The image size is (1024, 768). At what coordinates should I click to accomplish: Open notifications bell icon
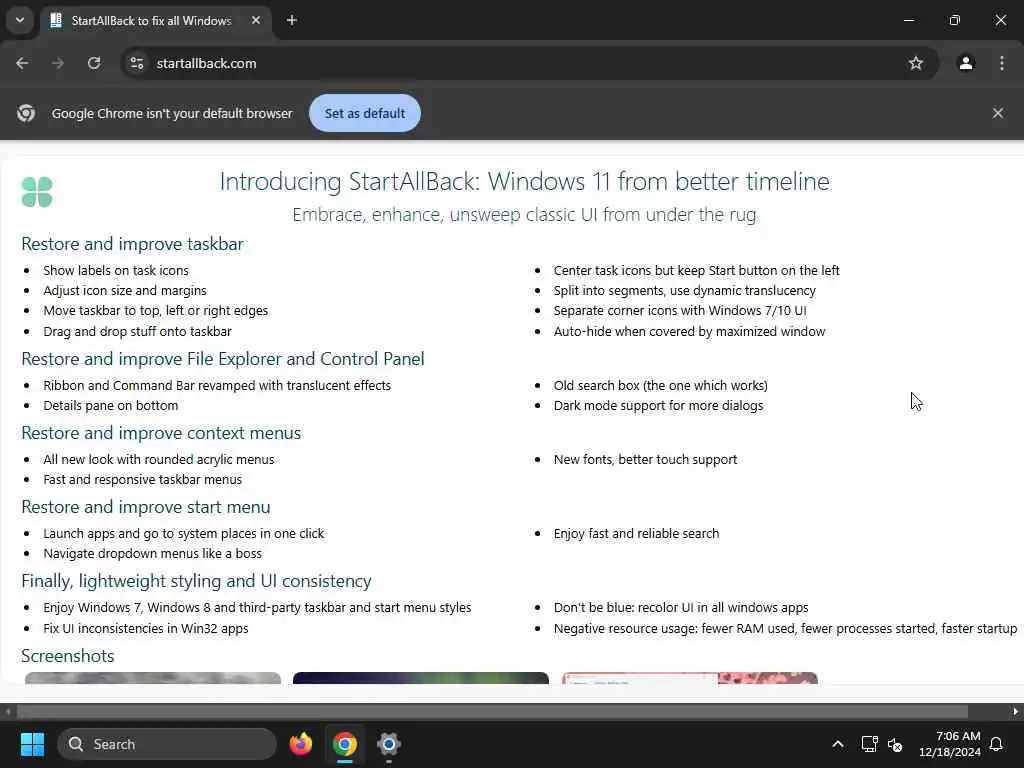pyautogui.click(x=997, y=744)
